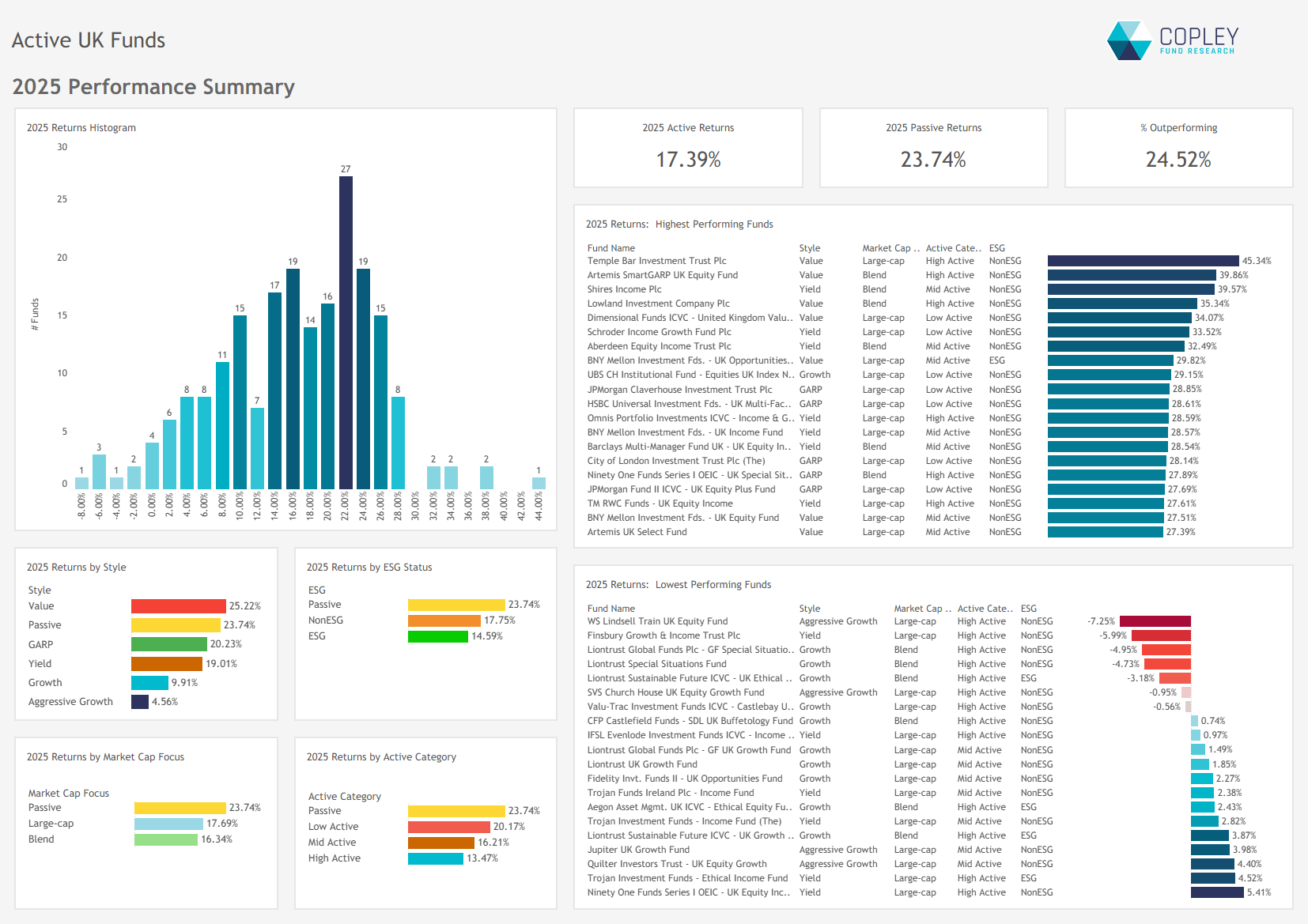
Task: Click the 17.39% Active Returns value
Action: pyautogui.click(x=688, y=160)
